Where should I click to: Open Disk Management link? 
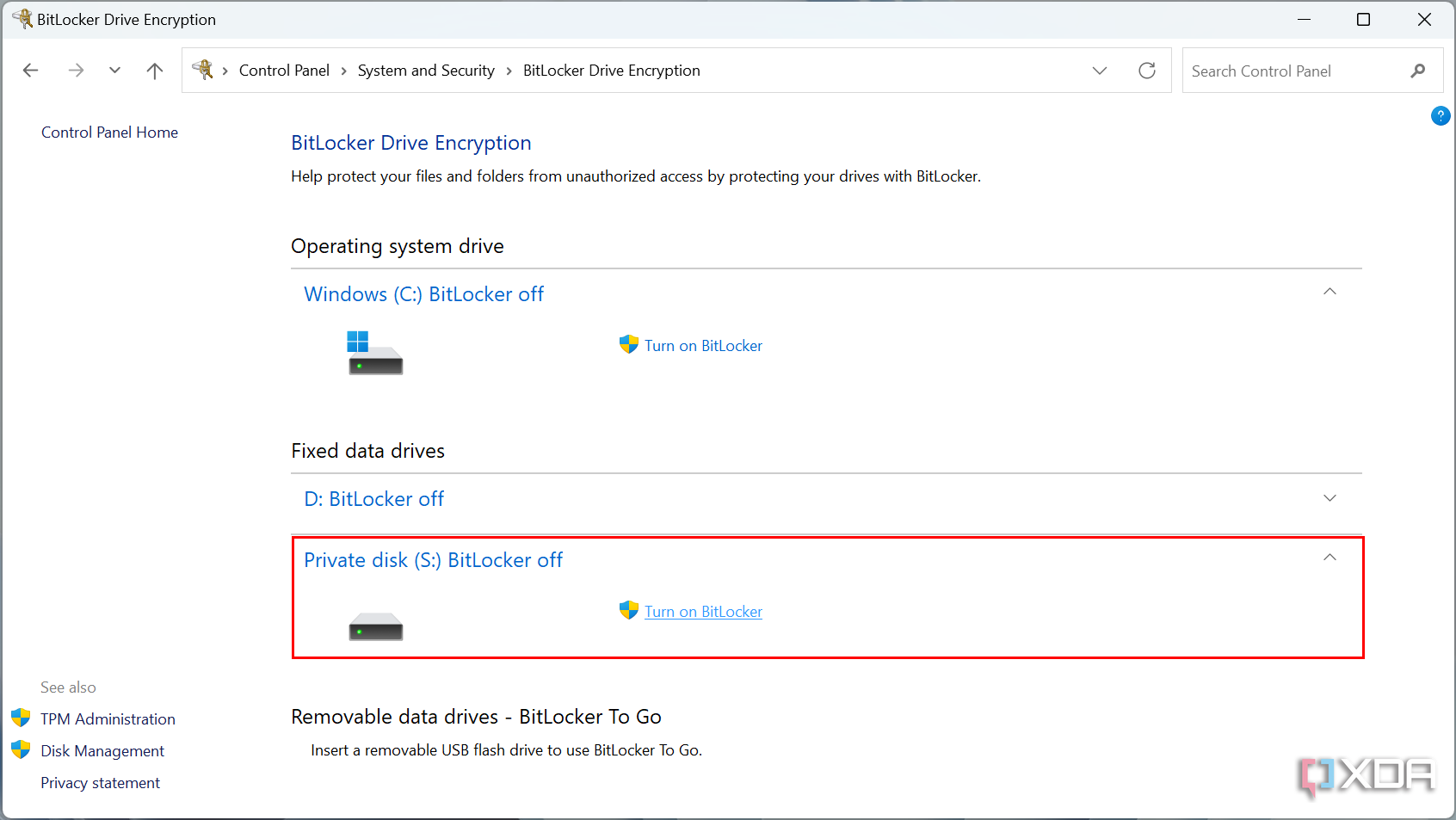tap(102, 751)
